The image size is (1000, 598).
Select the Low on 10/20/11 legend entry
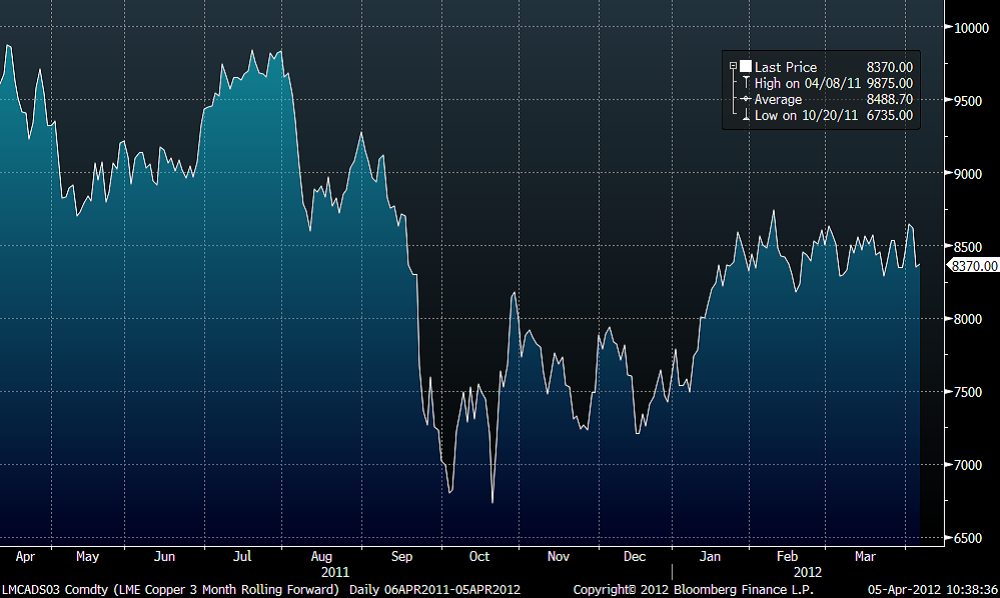click(x=806, y=115)
